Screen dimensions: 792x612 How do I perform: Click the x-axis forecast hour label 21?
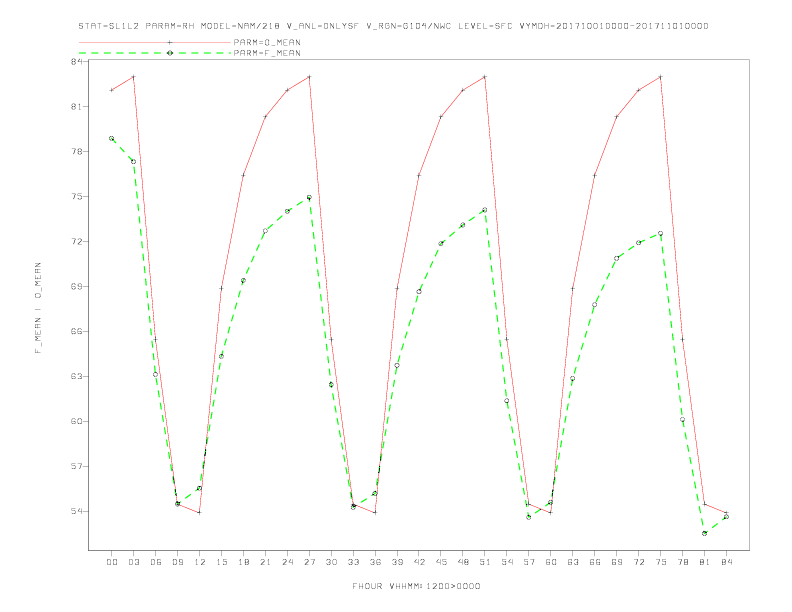(265, 562)
